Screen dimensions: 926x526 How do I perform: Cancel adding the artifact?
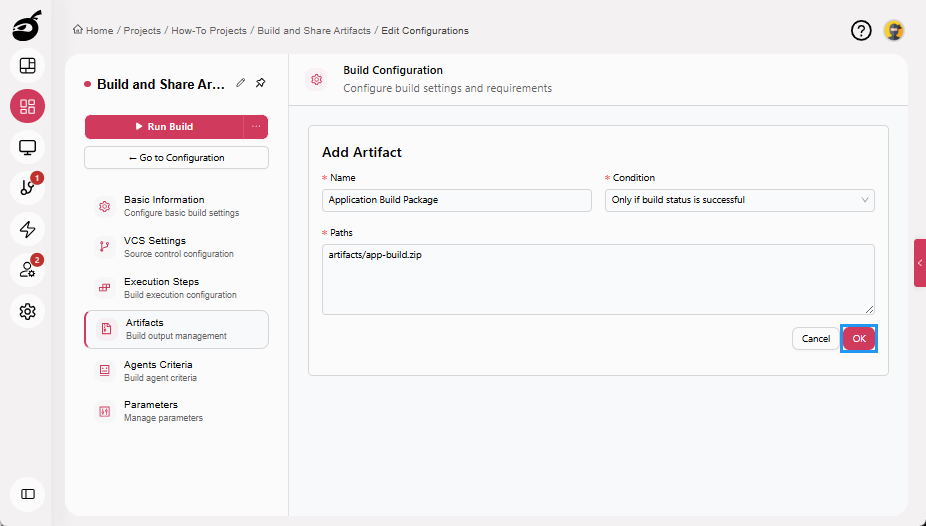[x=816, y=338]
